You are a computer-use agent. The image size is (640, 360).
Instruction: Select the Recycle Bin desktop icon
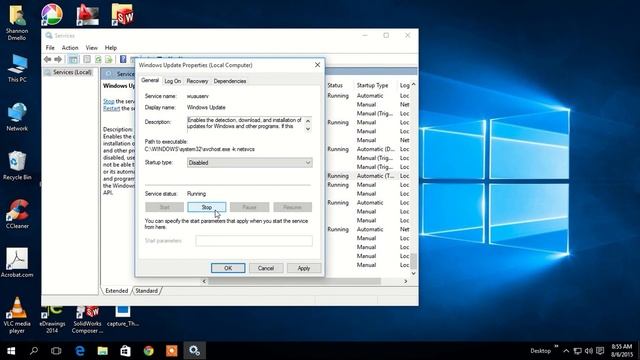point(17,165)
